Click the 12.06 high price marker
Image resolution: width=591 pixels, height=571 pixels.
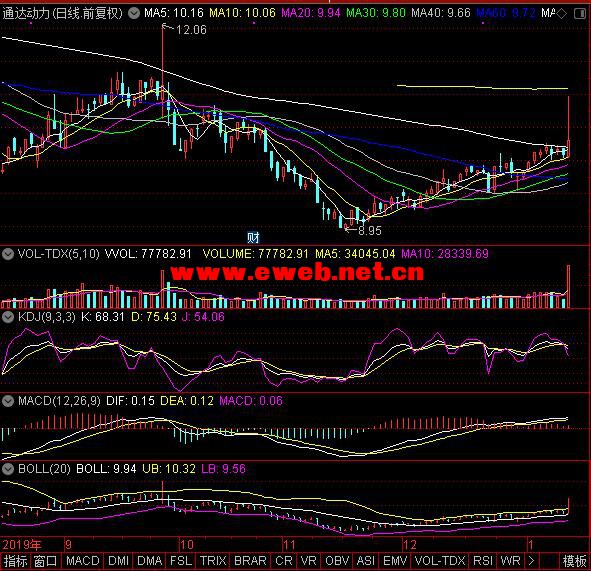[191, 30]
